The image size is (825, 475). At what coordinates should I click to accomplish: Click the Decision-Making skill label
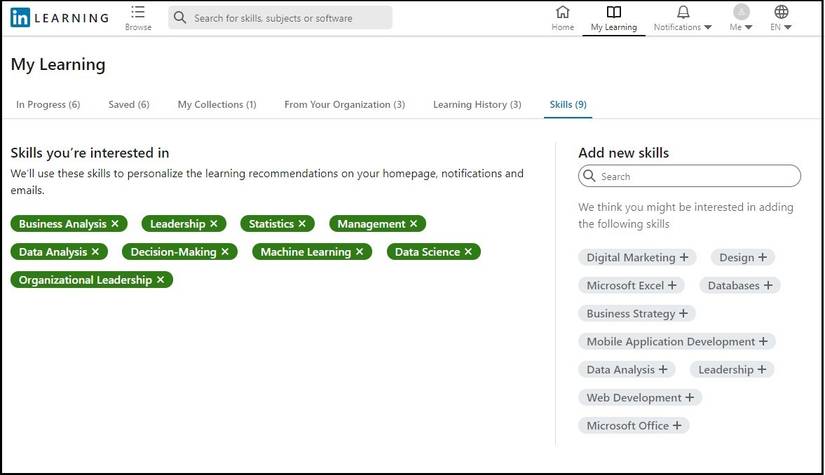tap(173, 251)
